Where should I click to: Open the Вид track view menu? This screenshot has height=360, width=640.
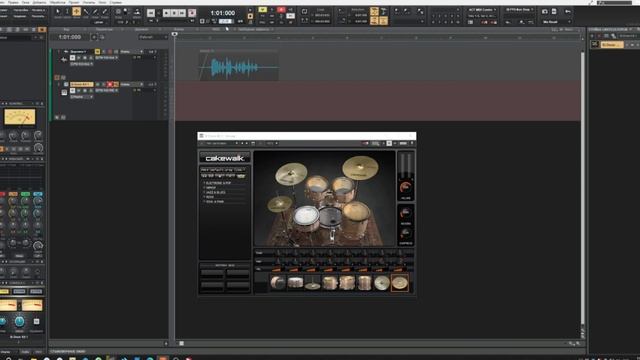(67, 29)
